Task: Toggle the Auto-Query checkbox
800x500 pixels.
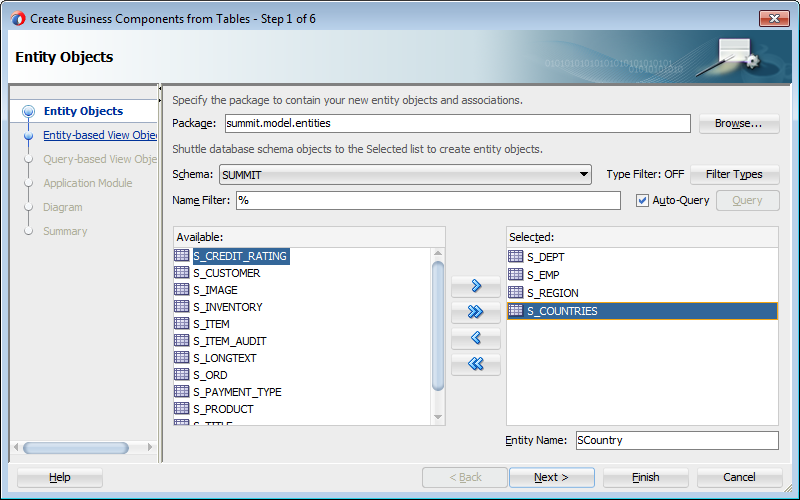Action: coord(642,201)
